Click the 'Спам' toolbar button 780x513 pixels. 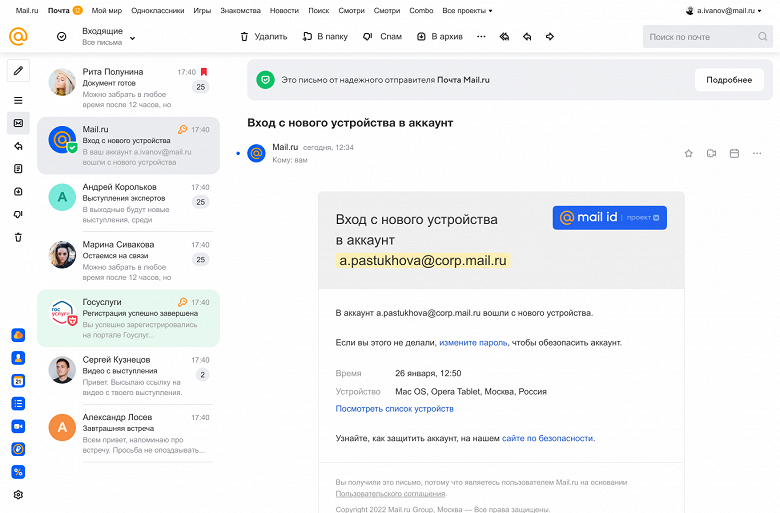(x=382, y=37)
